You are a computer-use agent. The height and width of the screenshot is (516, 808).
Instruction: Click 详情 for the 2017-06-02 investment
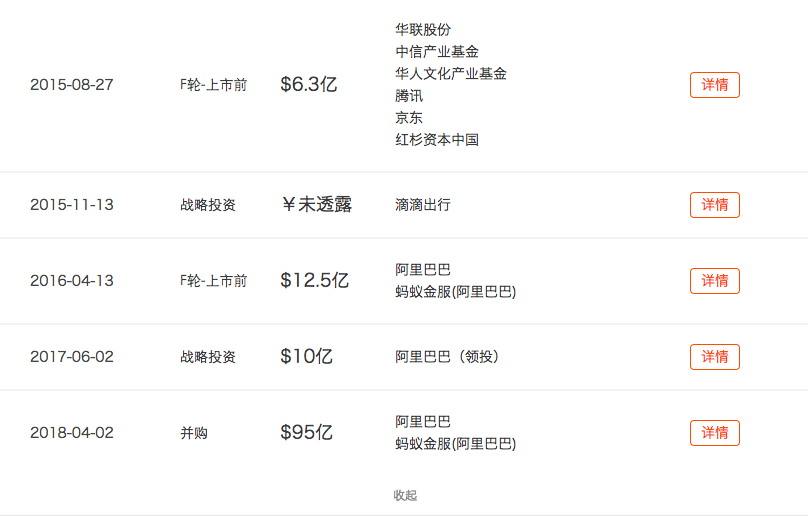pos(714,357)
